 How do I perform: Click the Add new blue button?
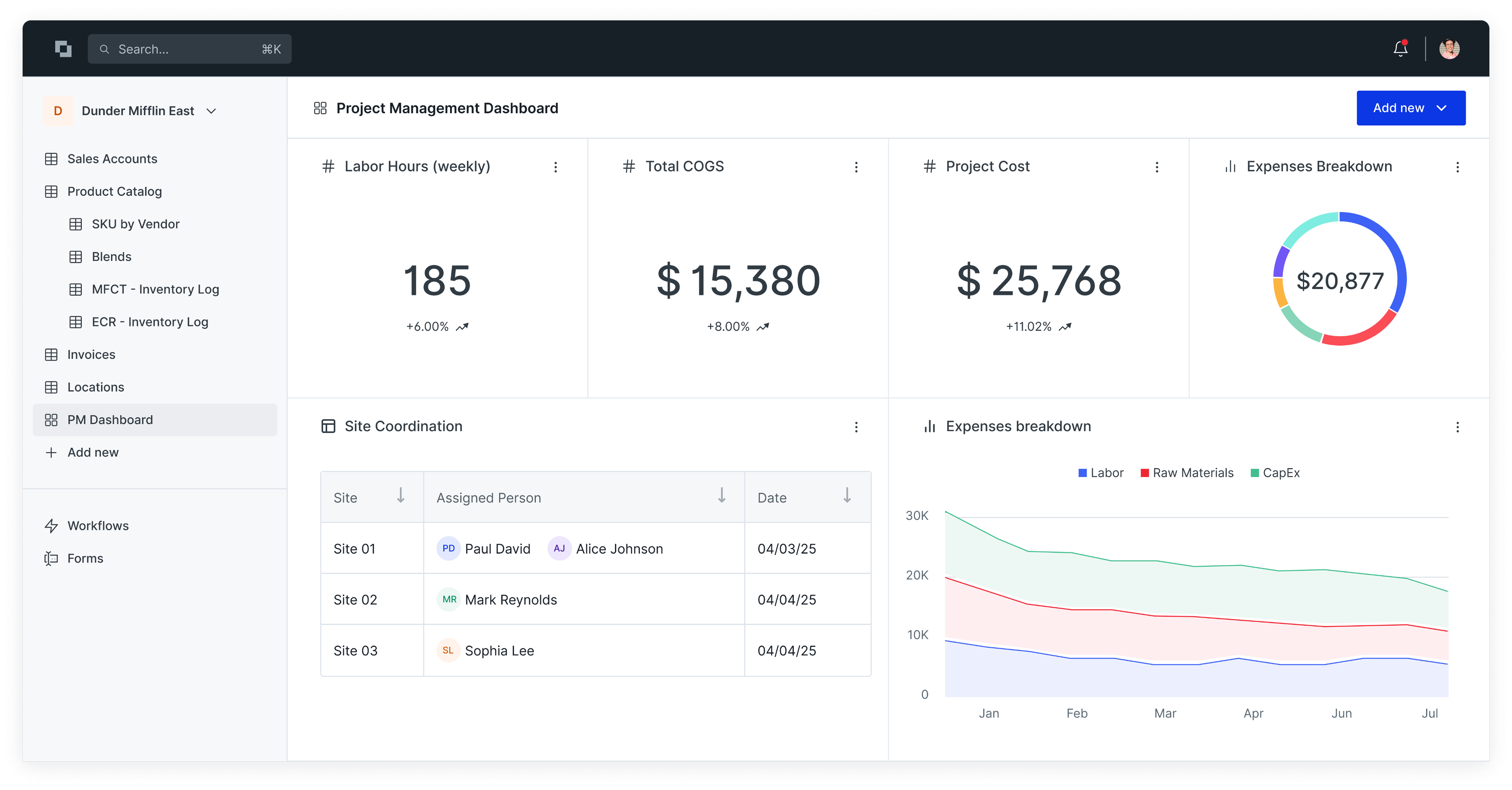(1411, 108)
